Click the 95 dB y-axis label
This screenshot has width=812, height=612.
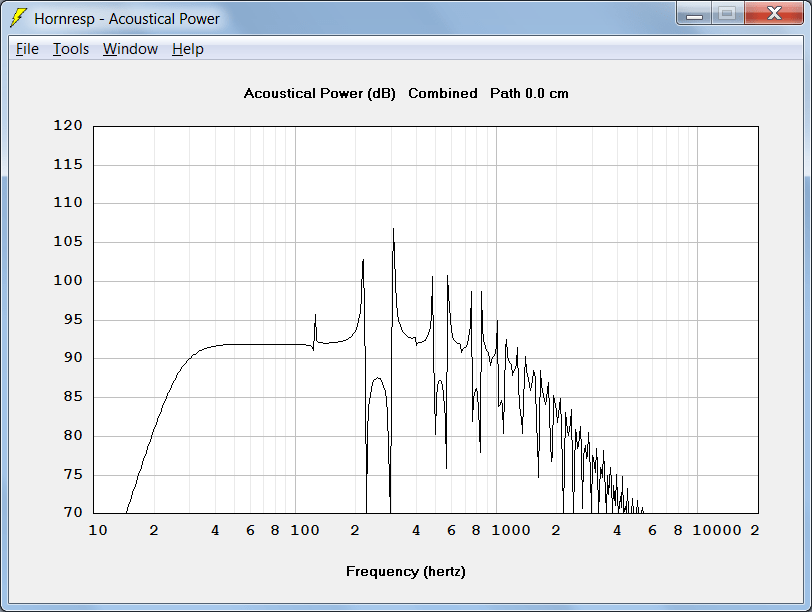point(73,319)
